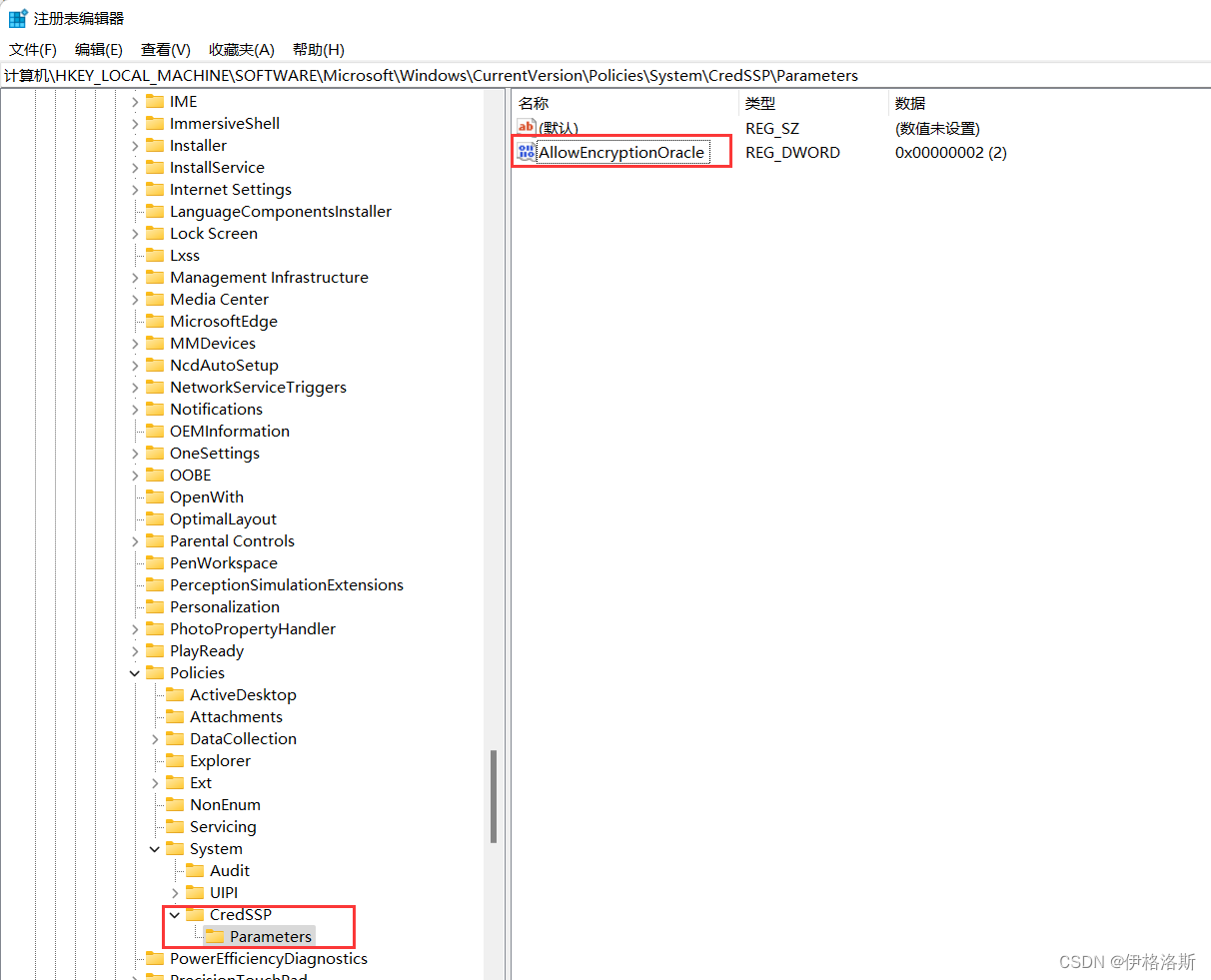Click the OptimalLayout folder icon

coord(155,518)
